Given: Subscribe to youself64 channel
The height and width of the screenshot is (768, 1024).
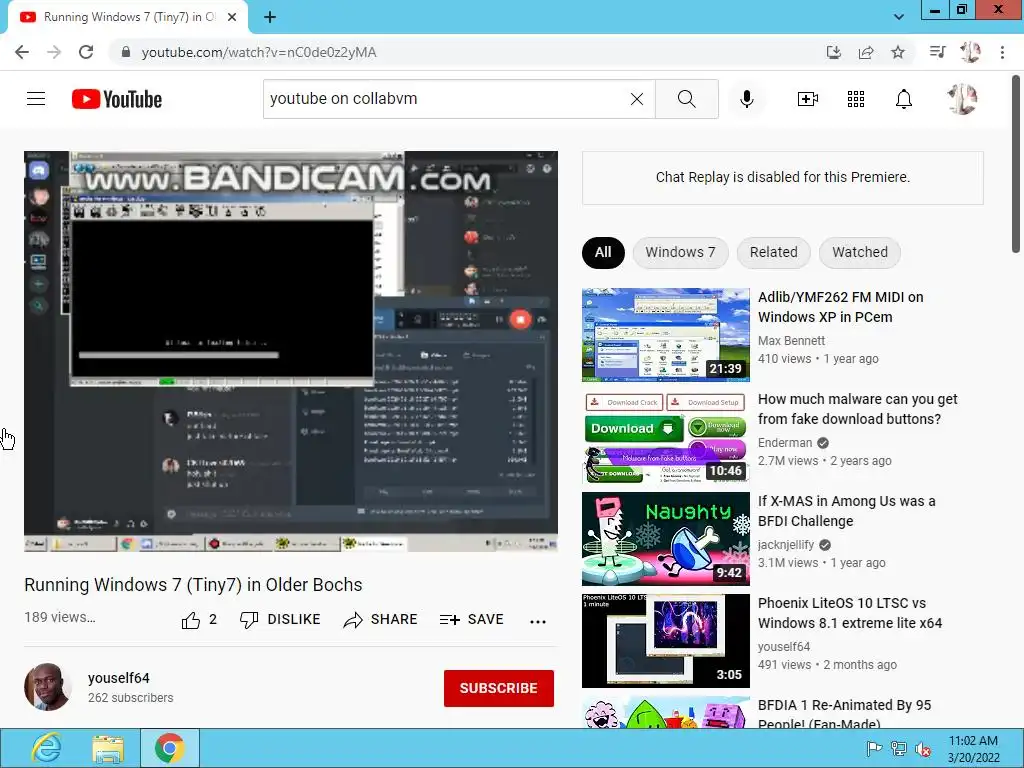Looking at the screenshot, I should 499,688.
